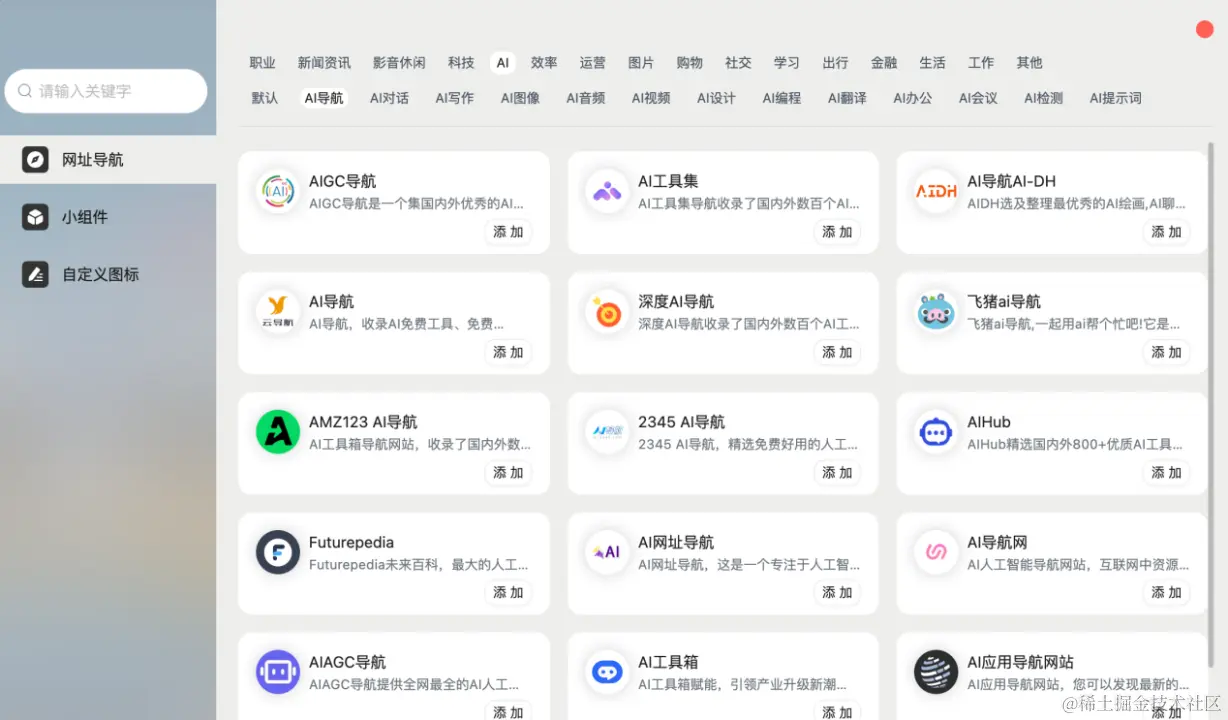1228x720 pixels.
Task: Select the 效率 category tab
Action: (544, 63)
